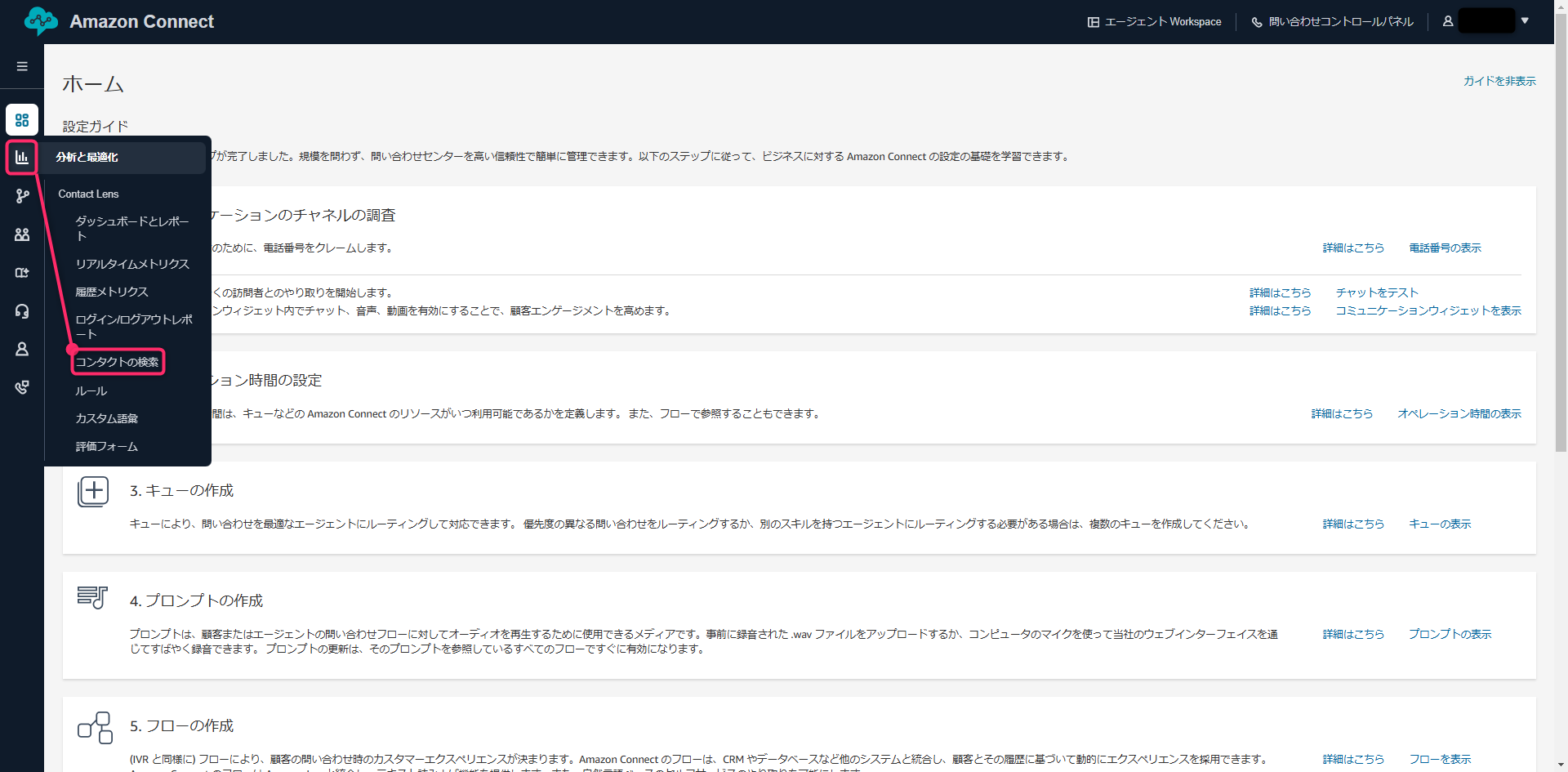Expand the user account dropdown arrow
The image size is (1568, 772).
click(1525, 21)
